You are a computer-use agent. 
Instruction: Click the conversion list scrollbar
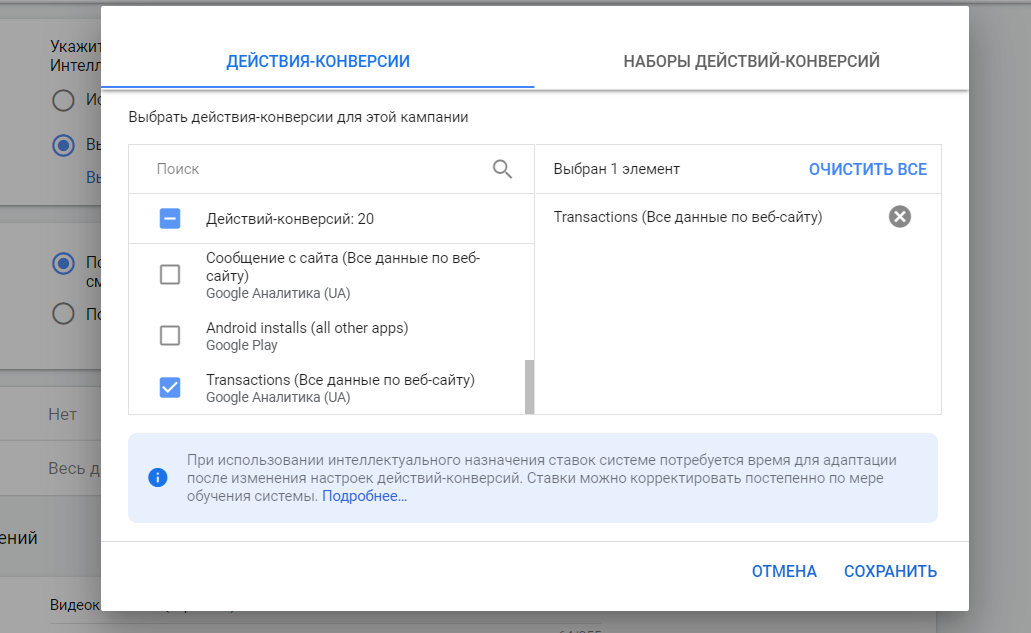529,386
